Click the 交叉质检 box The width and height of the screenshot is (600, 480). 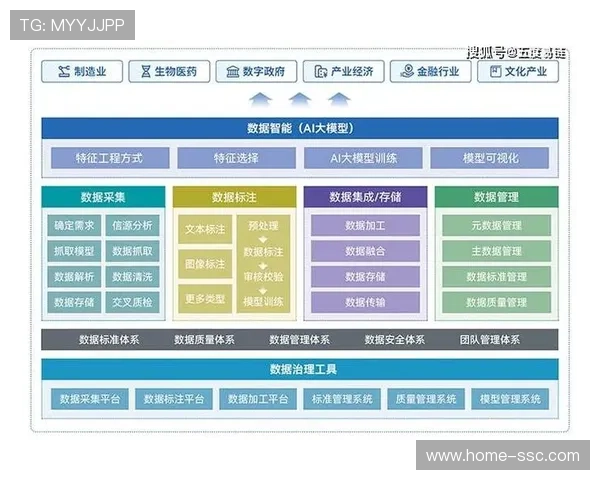(132, 302)
